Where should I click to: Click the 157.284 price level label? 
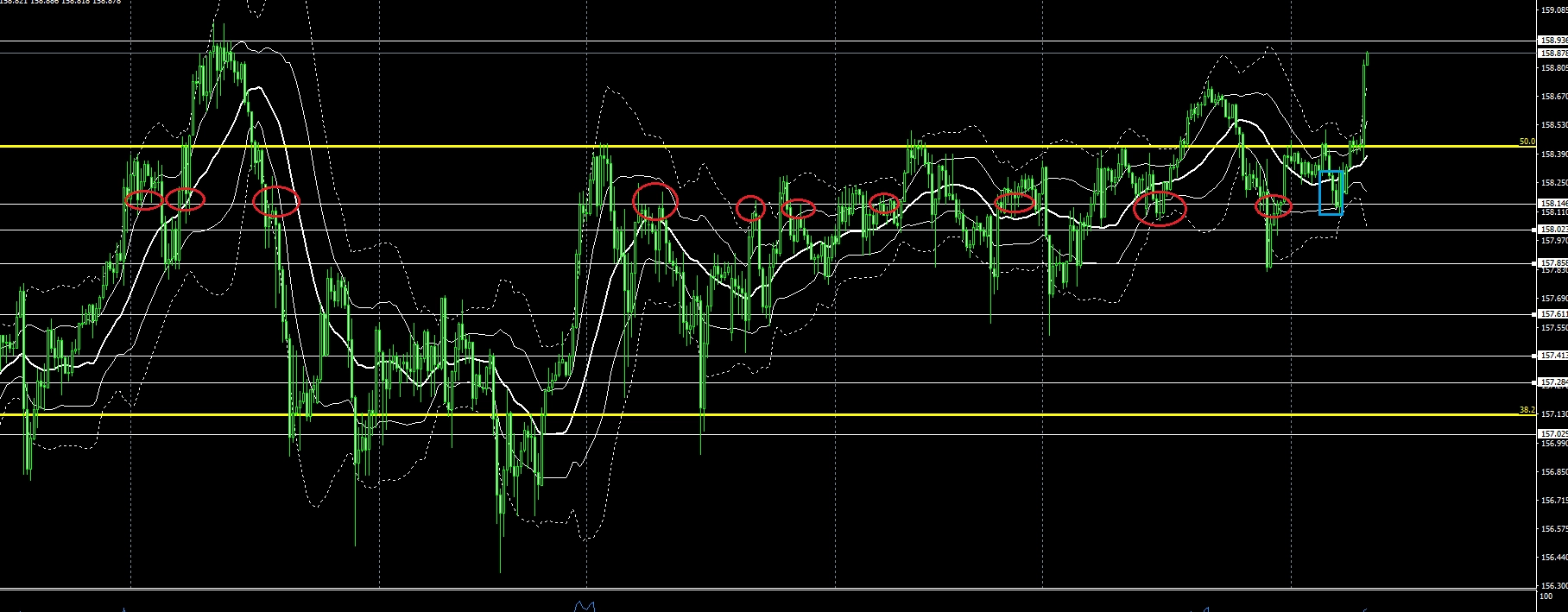pos(1553,382)
